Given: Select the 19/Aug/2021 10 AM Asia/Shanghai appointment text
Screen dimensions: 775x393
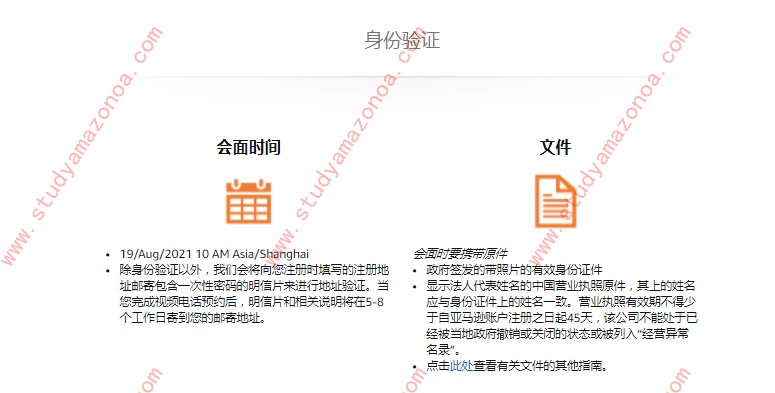Looking at the screenshot, I should [x=214, y=254].
